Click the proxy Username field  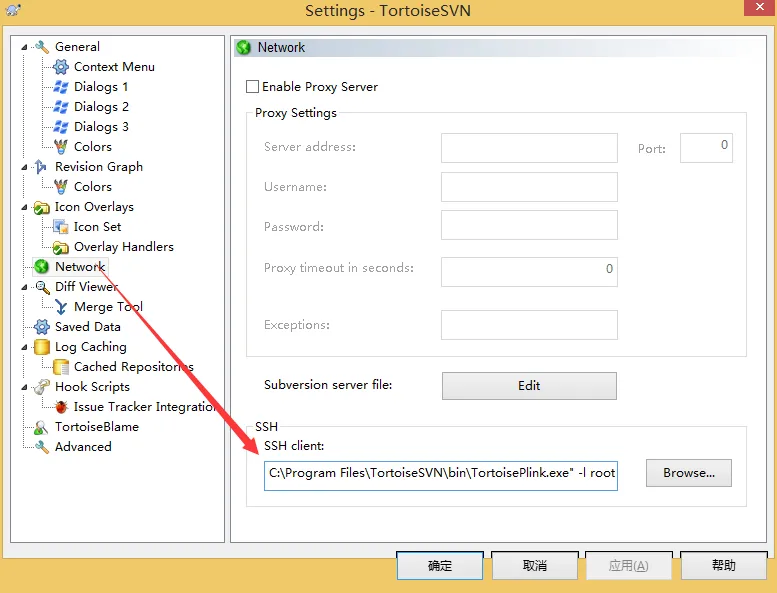(x=529, y=187)
